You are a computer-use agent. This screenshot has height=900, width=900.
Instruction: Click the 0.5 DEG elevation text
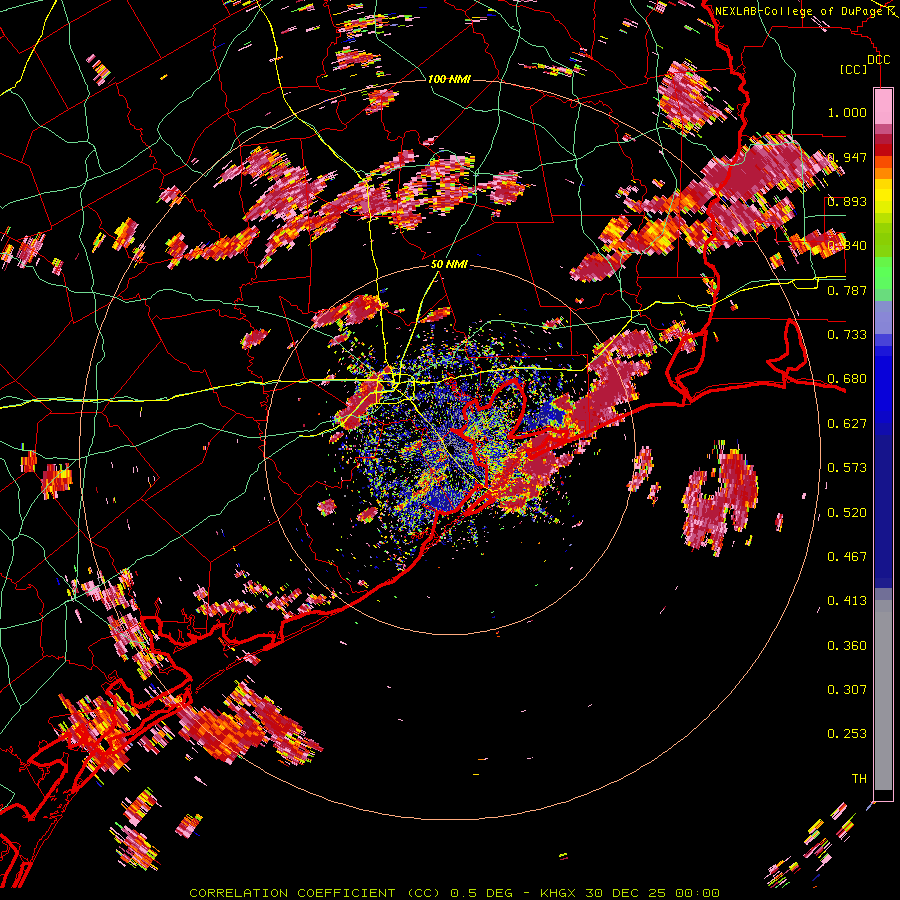(x=483, y=893)
